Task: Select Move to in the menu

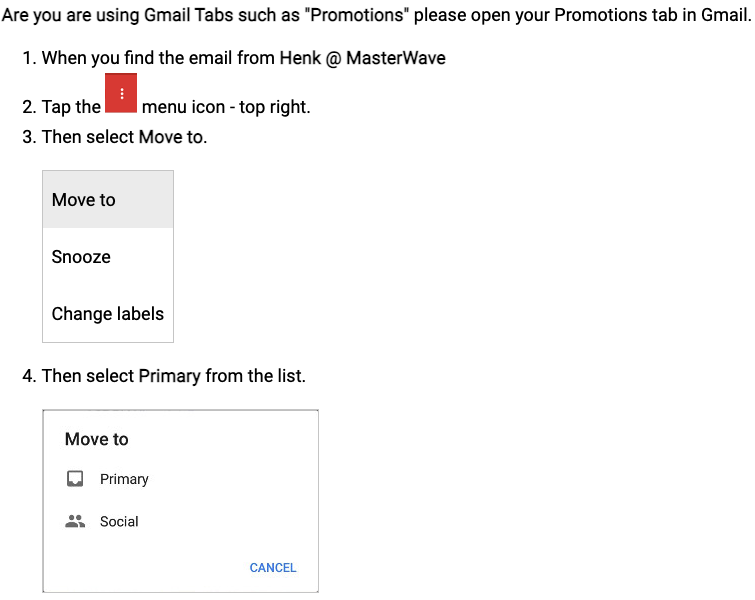Action: point(108,199)
